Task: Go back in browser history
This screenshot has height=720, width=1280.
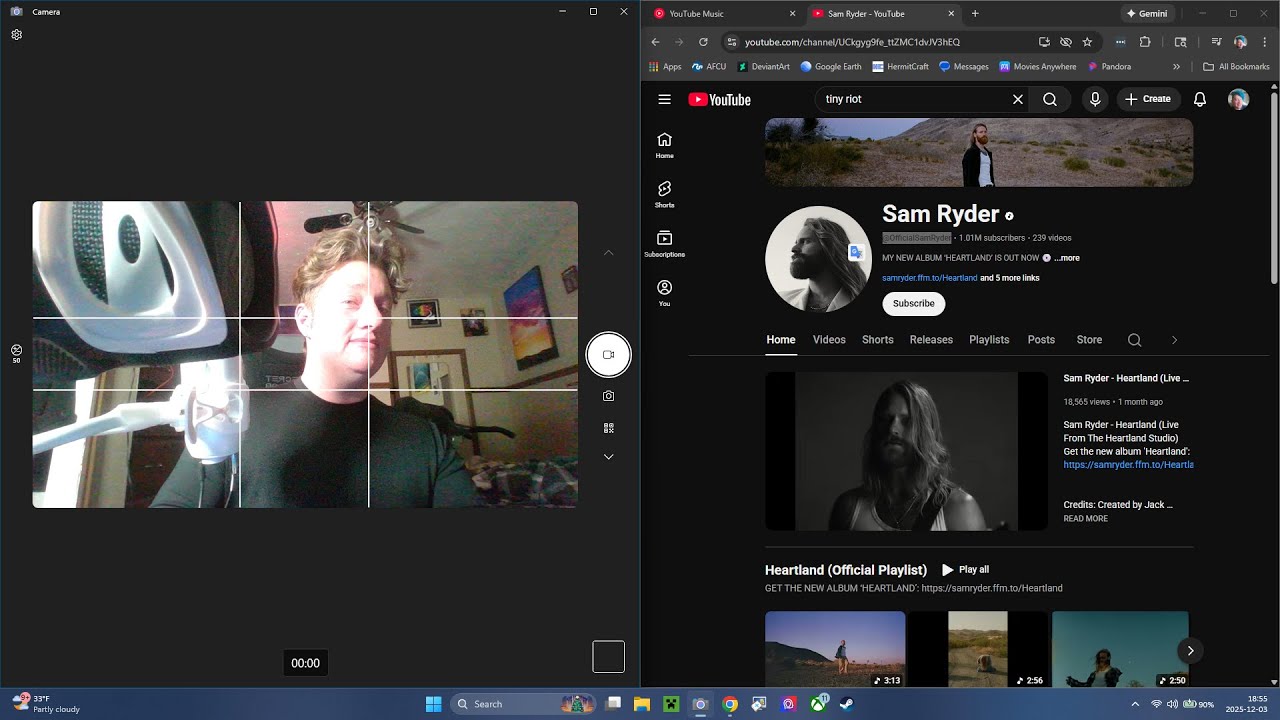Action: click(655, 42)
